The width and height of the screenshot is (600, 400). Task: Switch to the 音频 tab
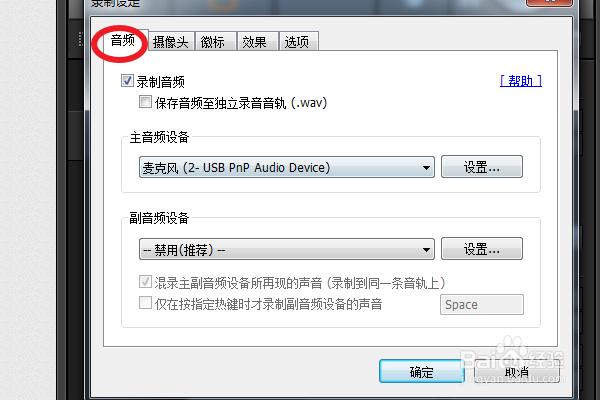(x=122, y=40)
